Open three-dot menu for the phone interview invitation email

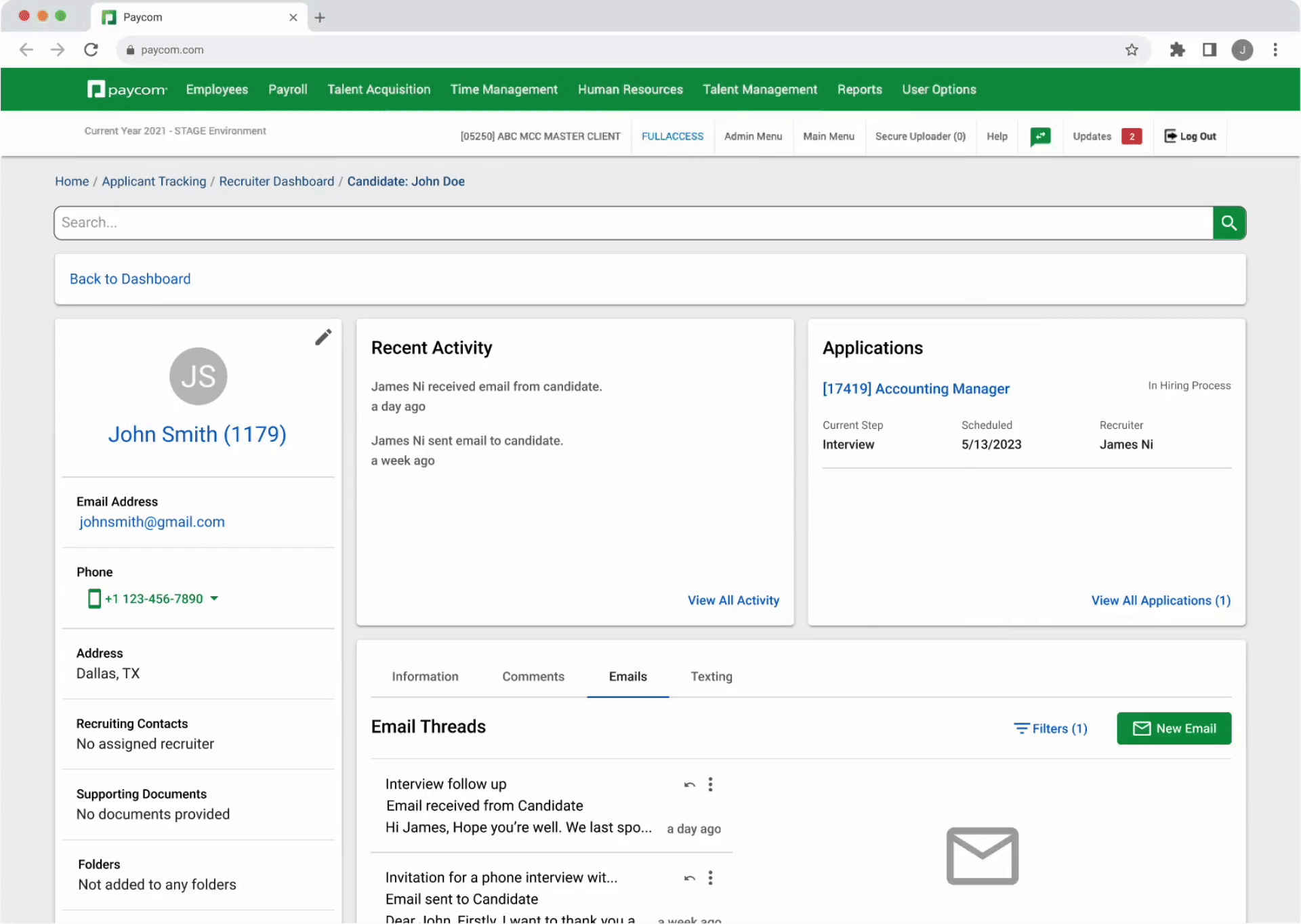(710, 878)
